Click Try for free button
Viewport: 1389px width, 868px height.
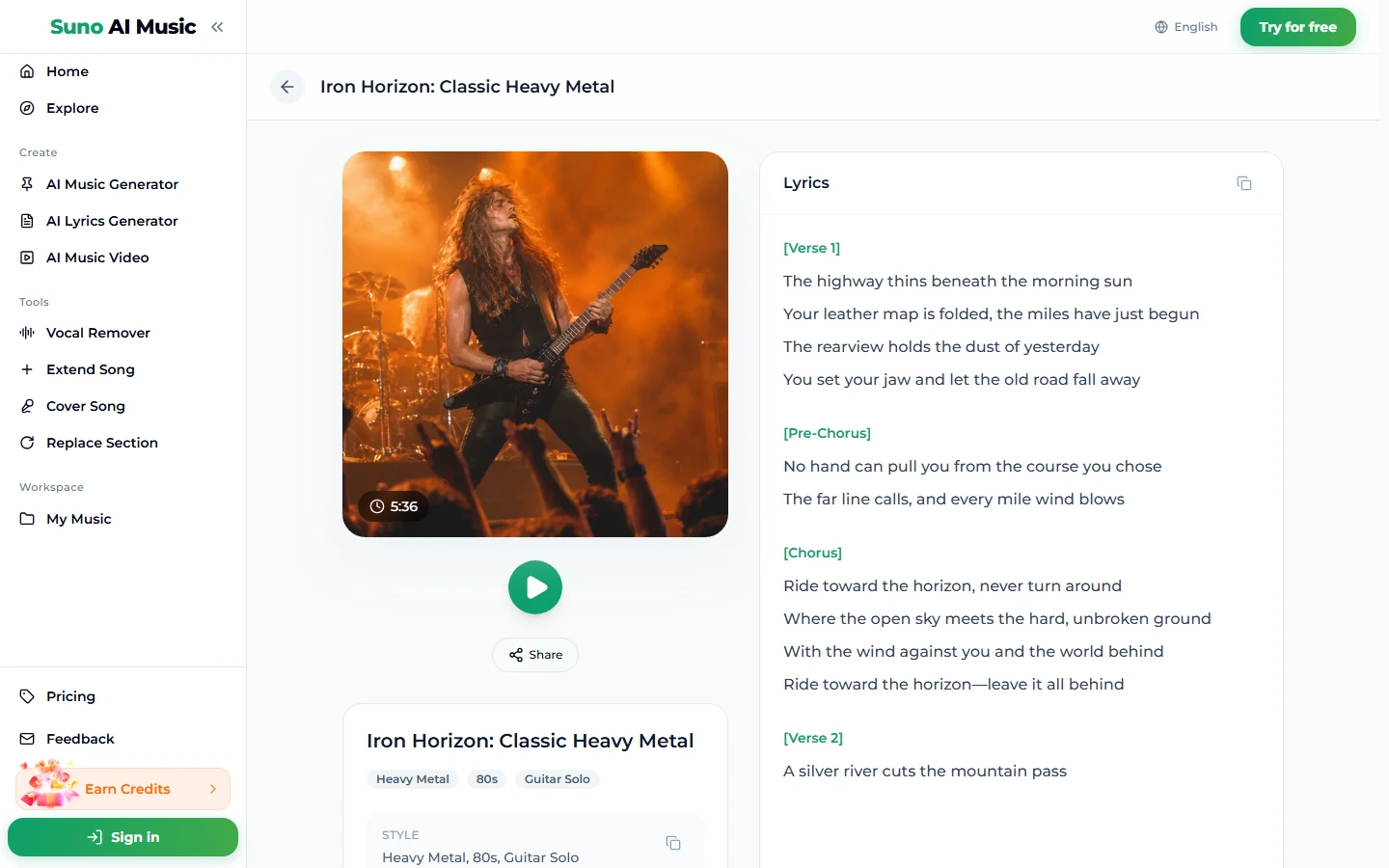point(1297,27)
